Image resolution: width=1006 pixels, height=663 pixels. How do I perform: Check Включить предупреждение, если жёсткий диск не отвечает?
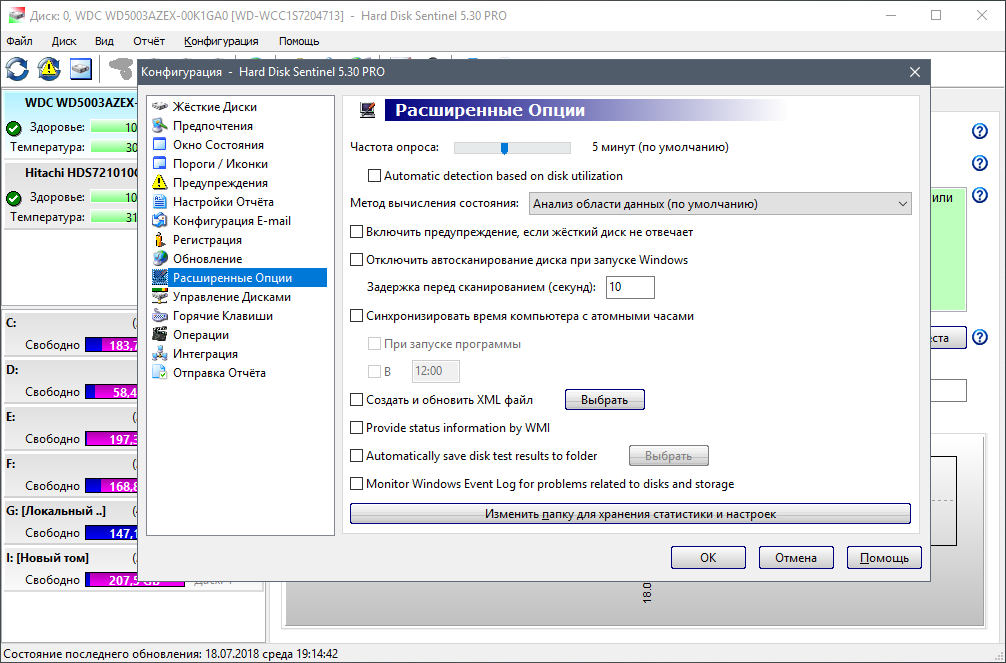(356, 232)
